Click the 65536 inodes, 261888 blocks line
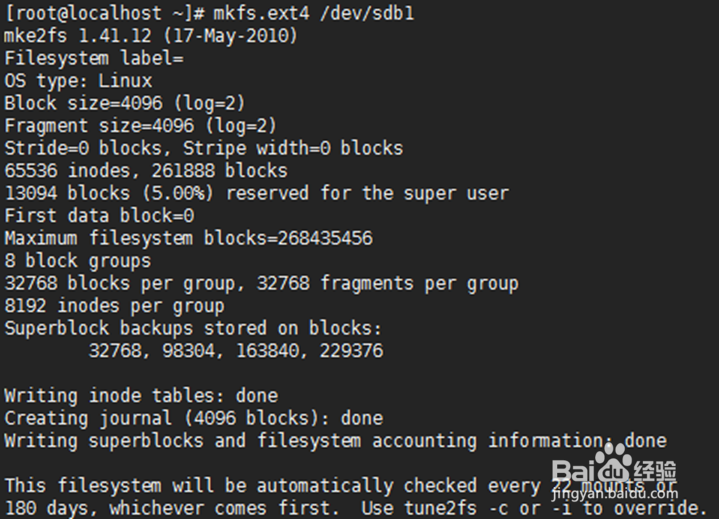Screen dimensions: 719x519 (146, 170)
